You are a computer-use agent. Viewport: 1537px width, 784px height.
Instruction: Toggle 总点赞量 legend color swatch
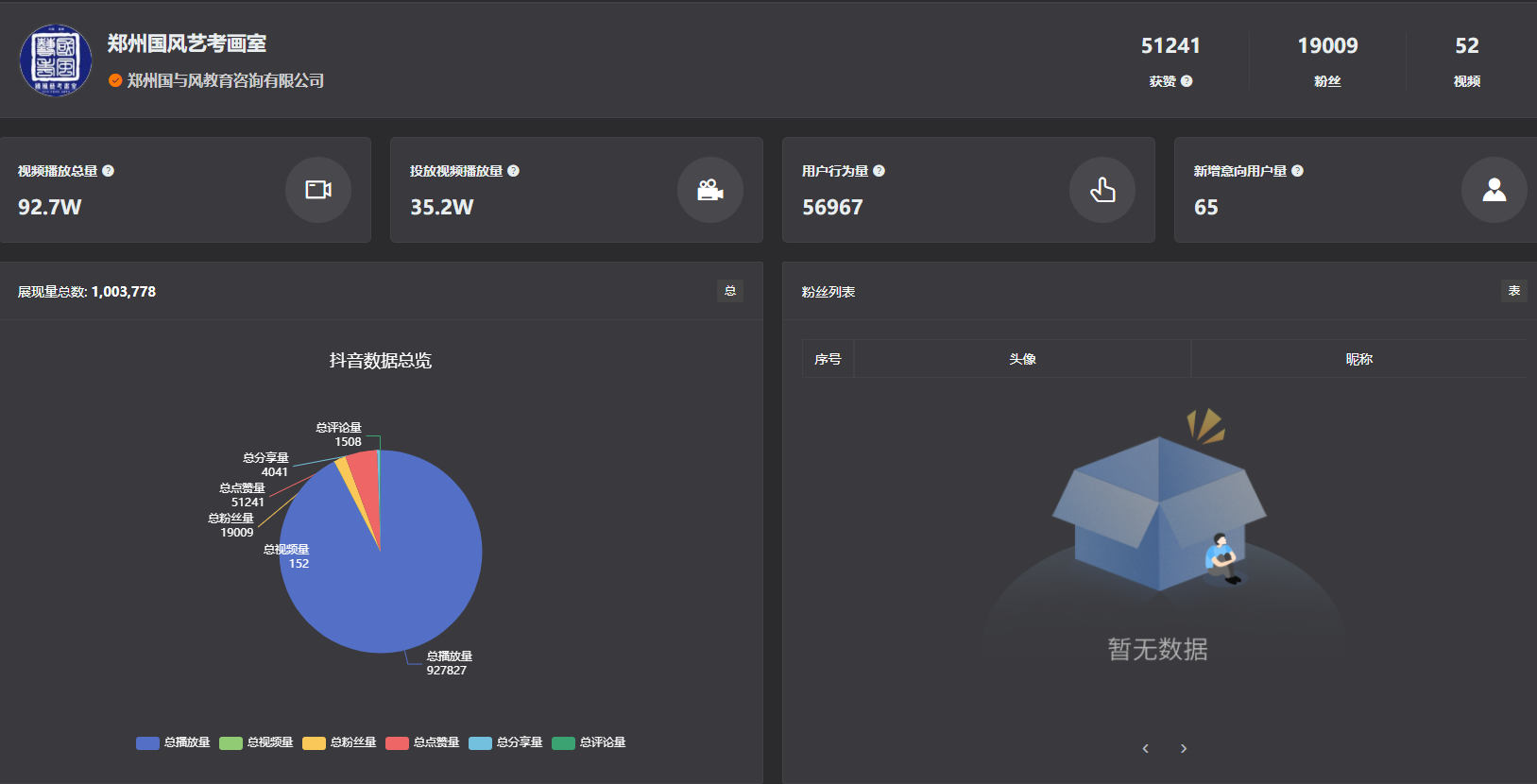[x=397, y=742]
